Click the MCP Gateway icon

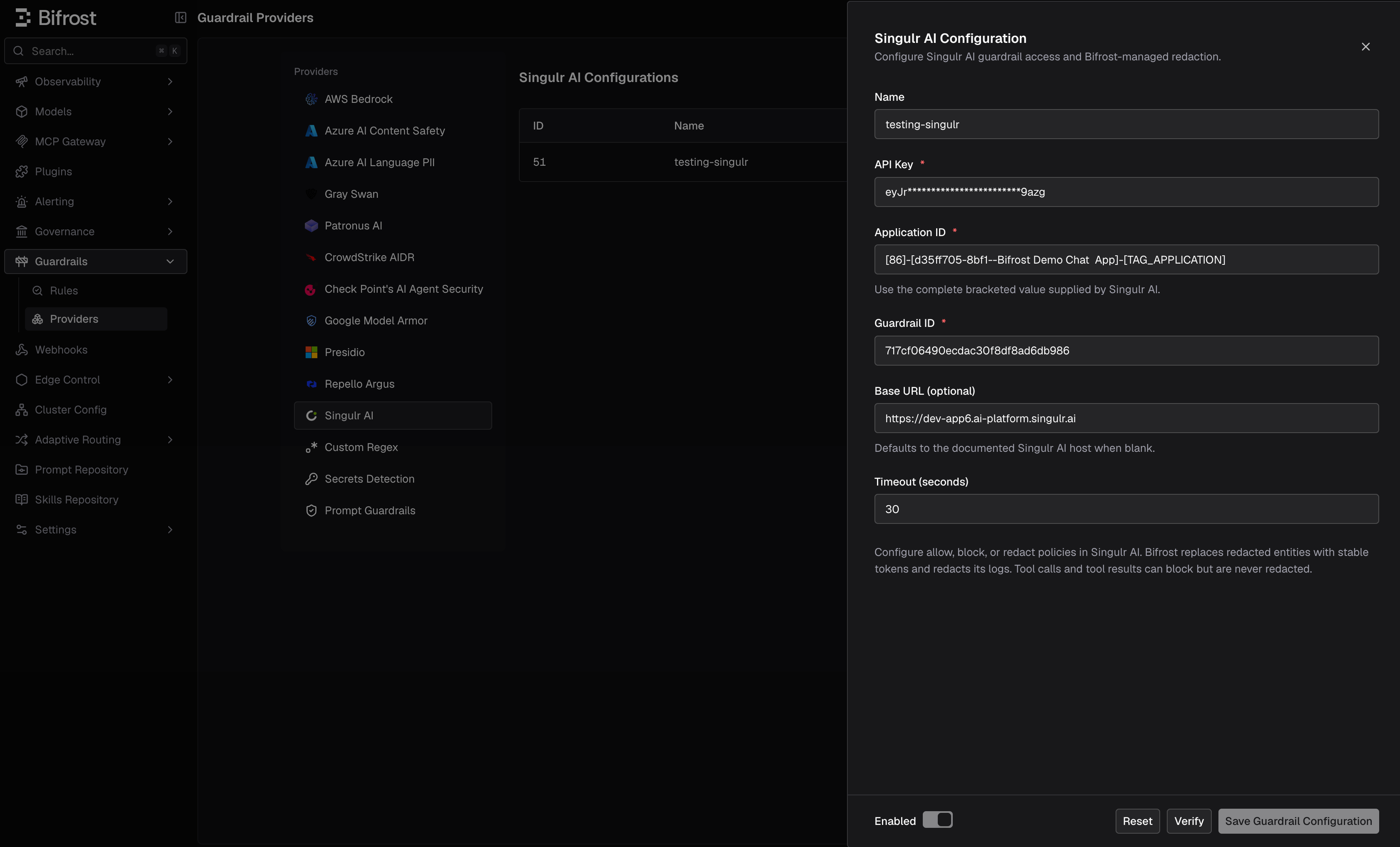[x=22, y=142]
